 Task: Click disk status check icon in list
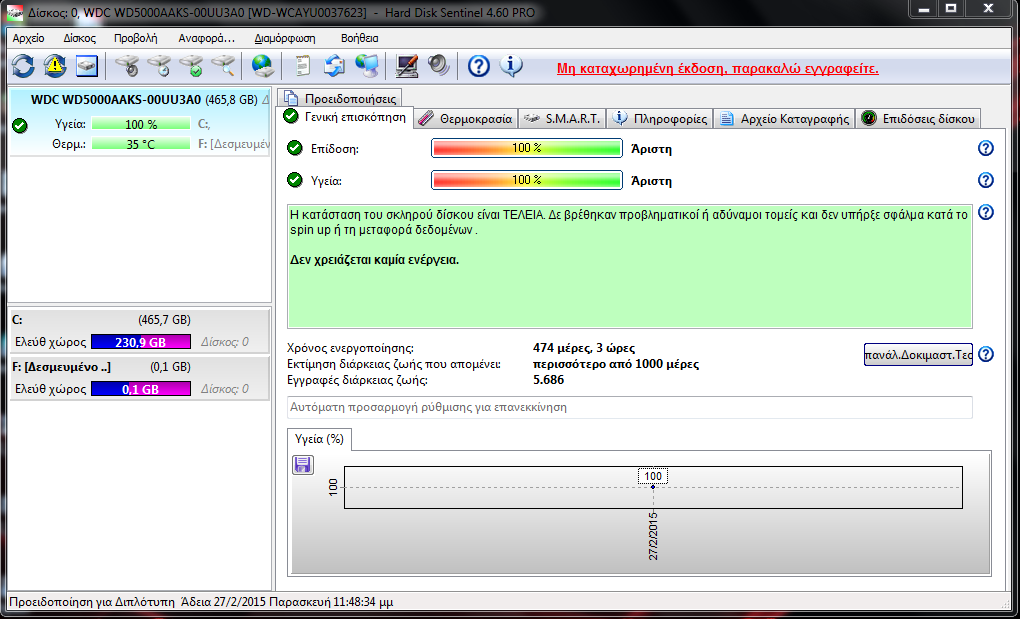[20, 125]
